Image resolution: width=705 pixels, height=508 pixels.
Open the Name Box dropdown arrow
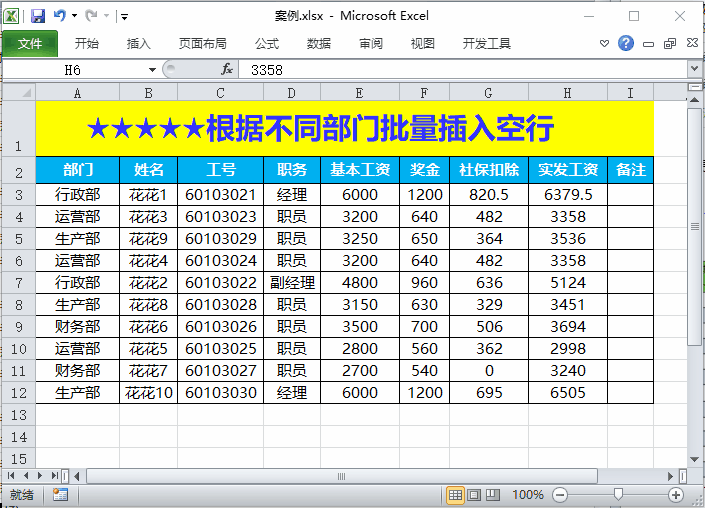(152, 69)
